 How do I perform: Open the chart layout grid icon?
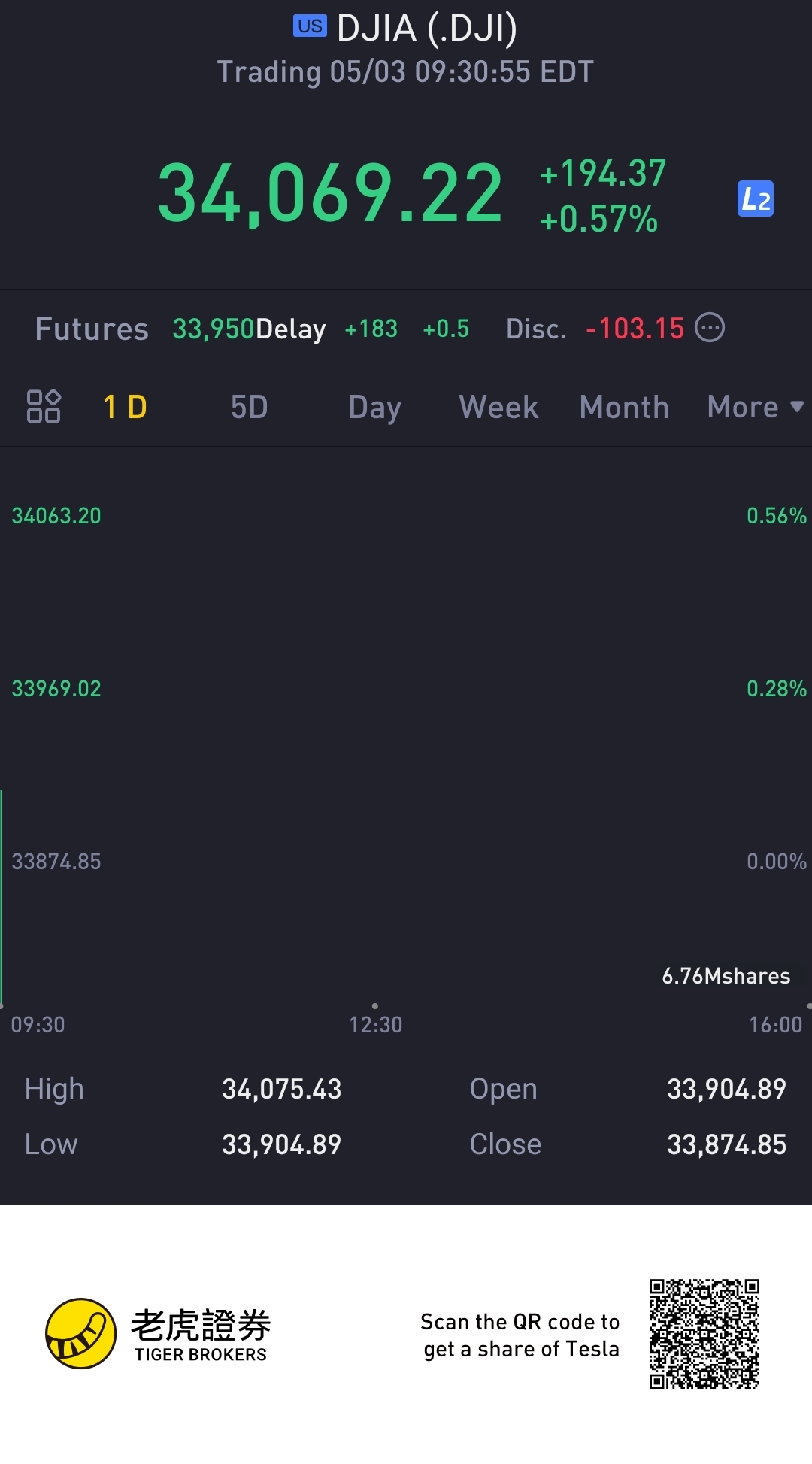coord(44,406)
